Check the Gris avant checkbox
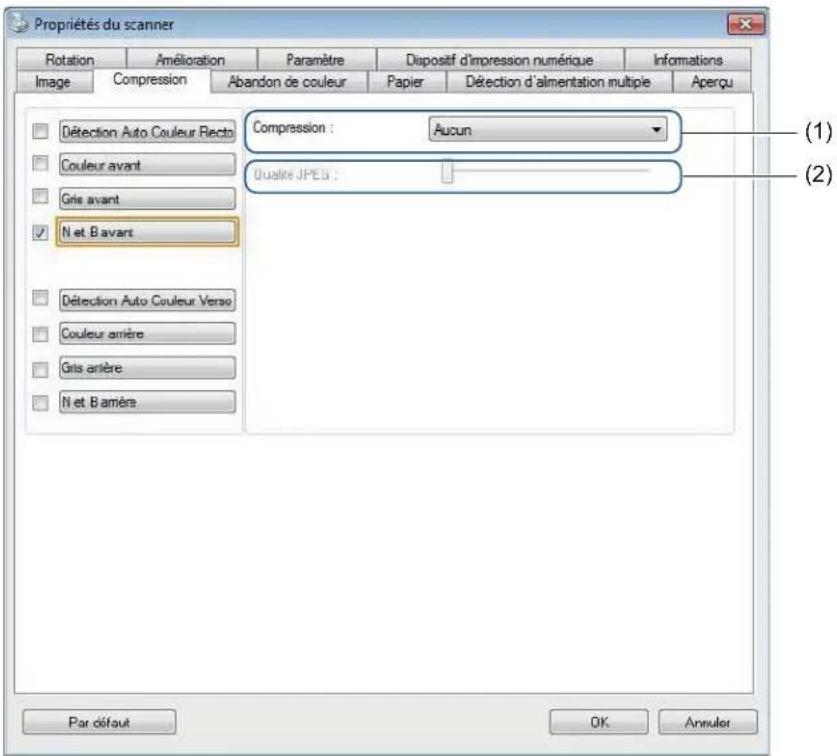Image resolution: width=837 pixels, height=756 pixels. pyautogui.click(x=41, y=196)
